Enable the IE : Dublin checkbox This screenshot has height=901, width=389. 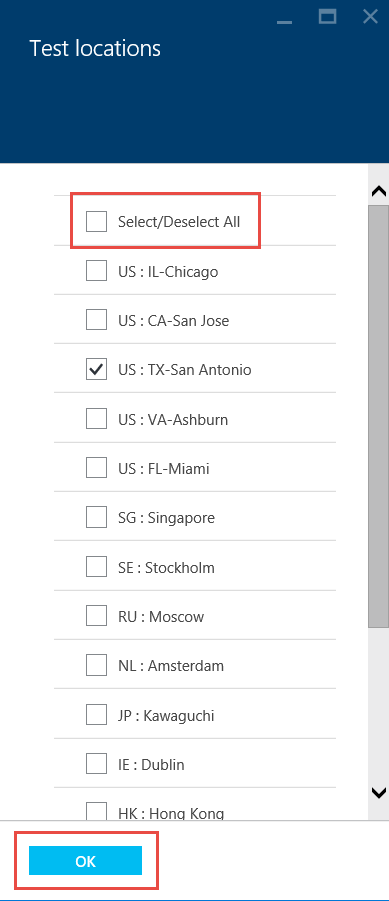click(97, 764)
